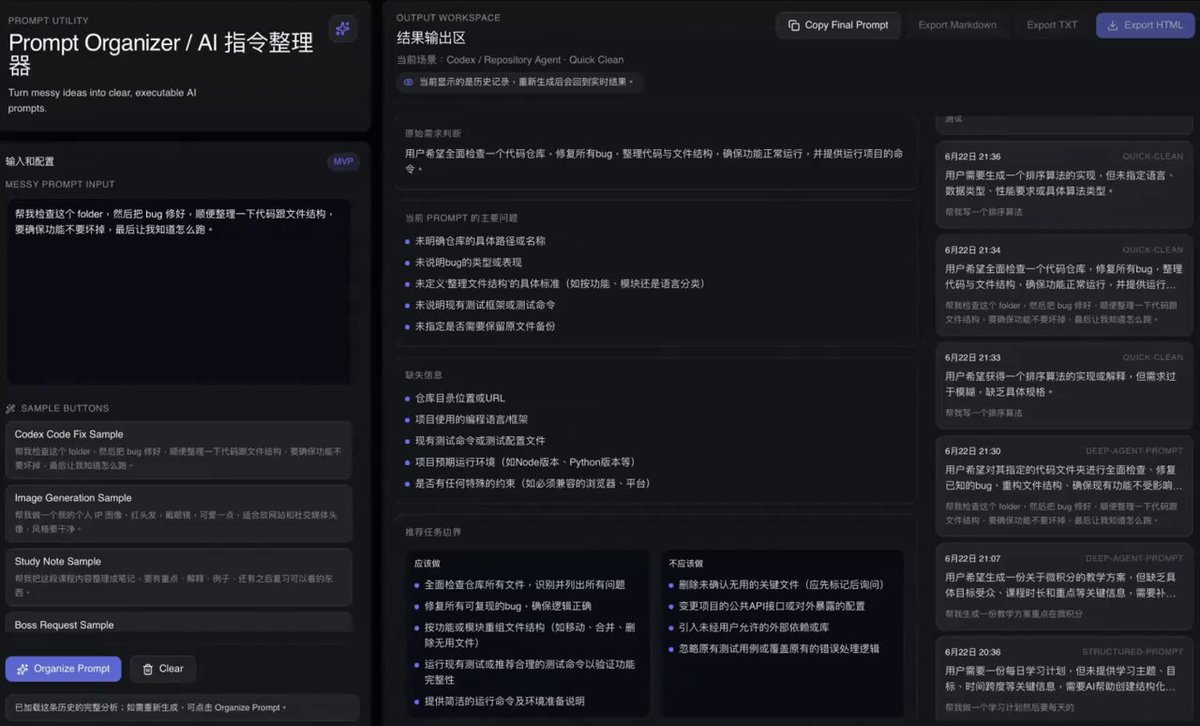Click the text '提供简洁的运行命令及环境准备说明'
This screenshot has height=726, width=1200.
pyautogui.click(x=505, y=701)
